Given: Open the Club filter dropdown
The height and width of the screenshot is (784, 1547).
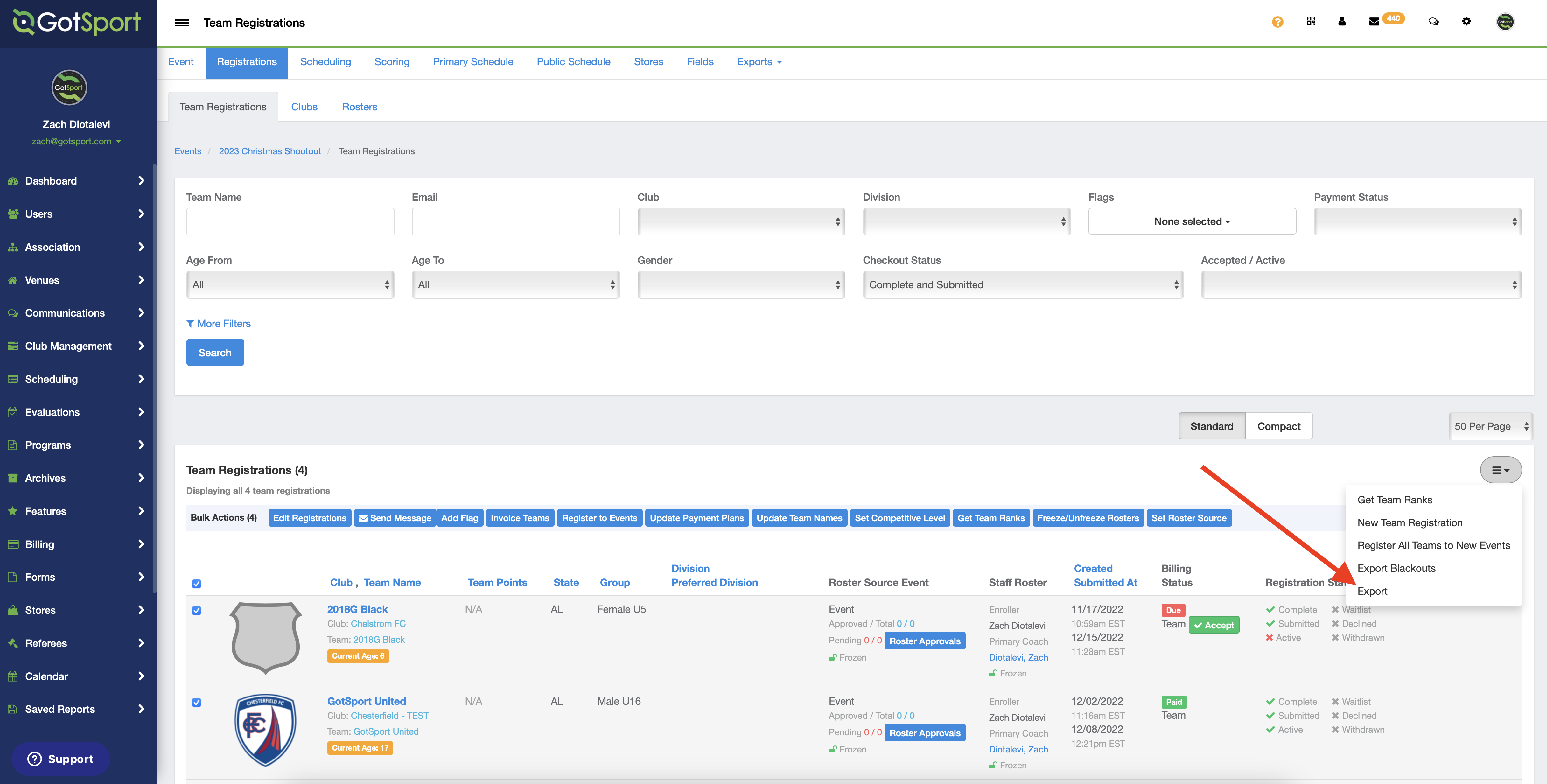Looking at the screenshot, I should (740, 222).
